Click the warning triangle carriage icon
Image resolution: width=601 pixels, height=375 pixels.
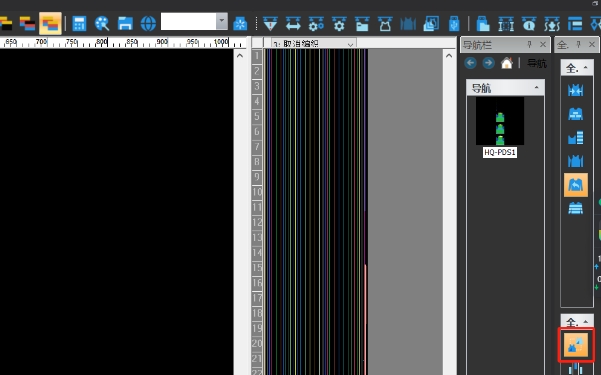click(270, 23)
